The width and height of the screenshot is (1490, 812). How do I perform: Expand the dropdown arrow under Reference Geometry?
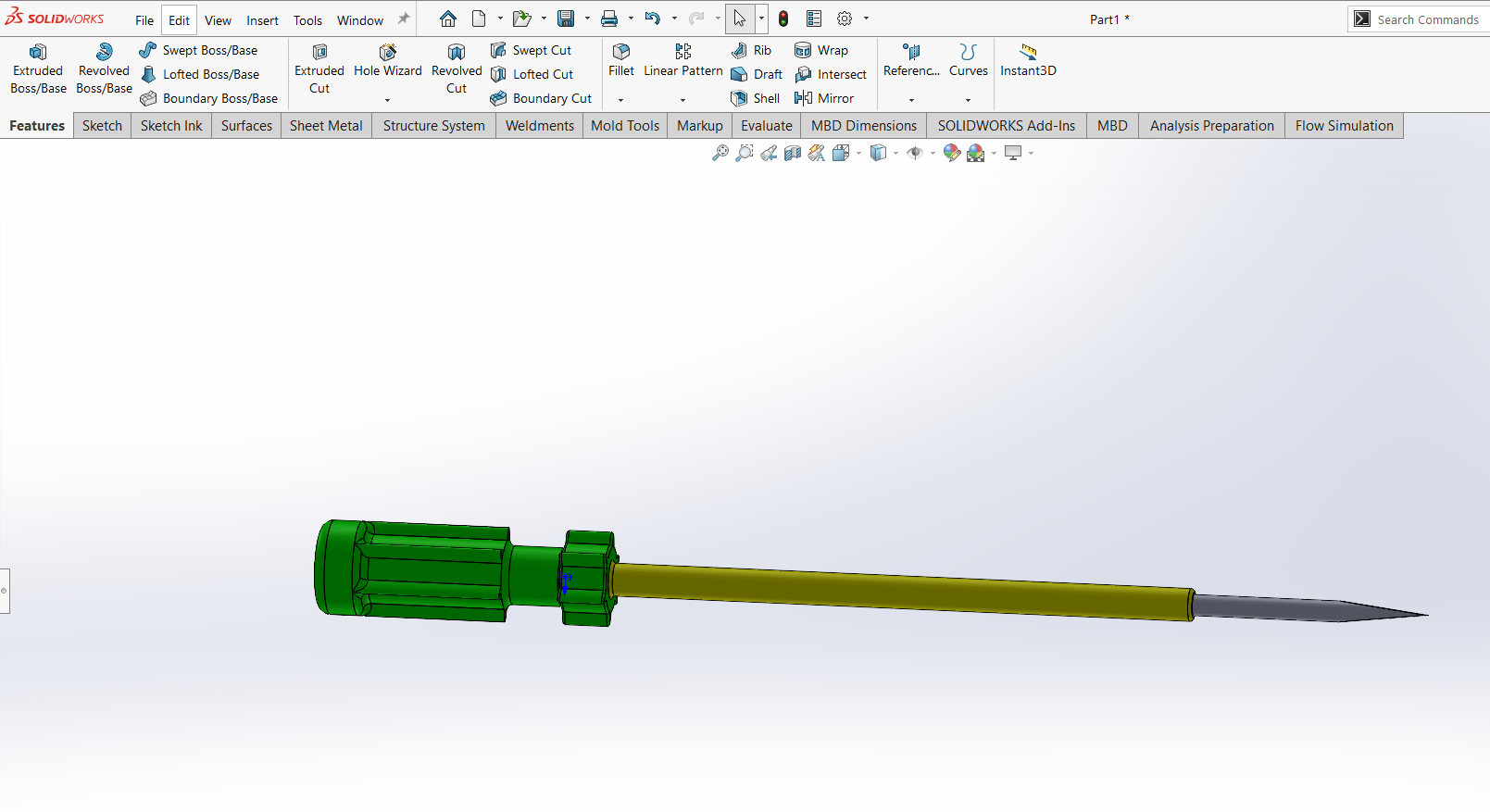pos(911,100)
